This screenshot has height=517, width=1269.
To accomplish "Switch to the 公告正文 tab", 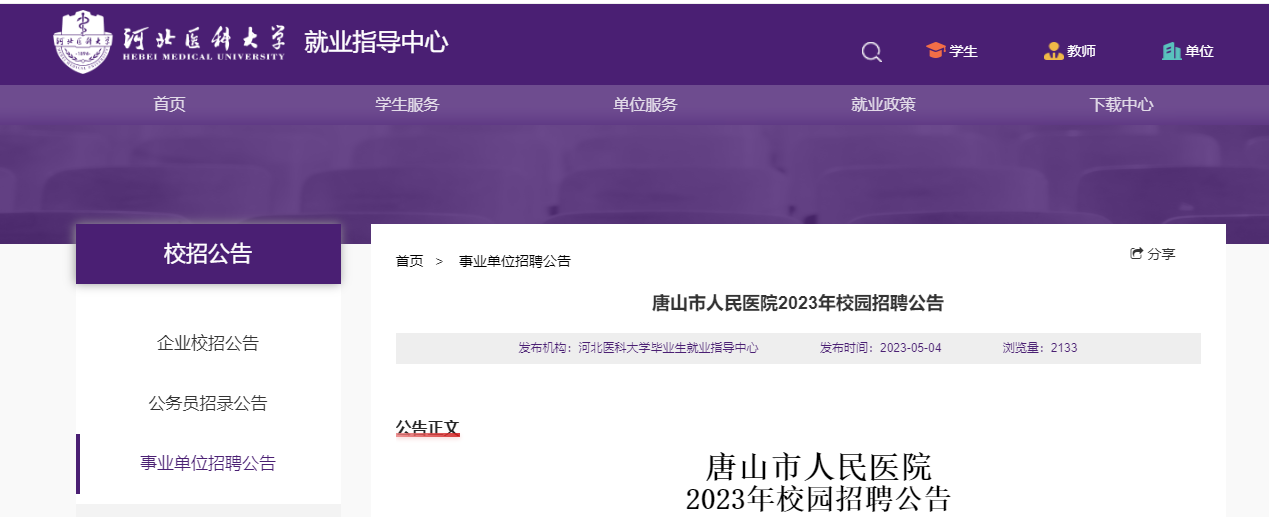I will [x=427, y=428].
